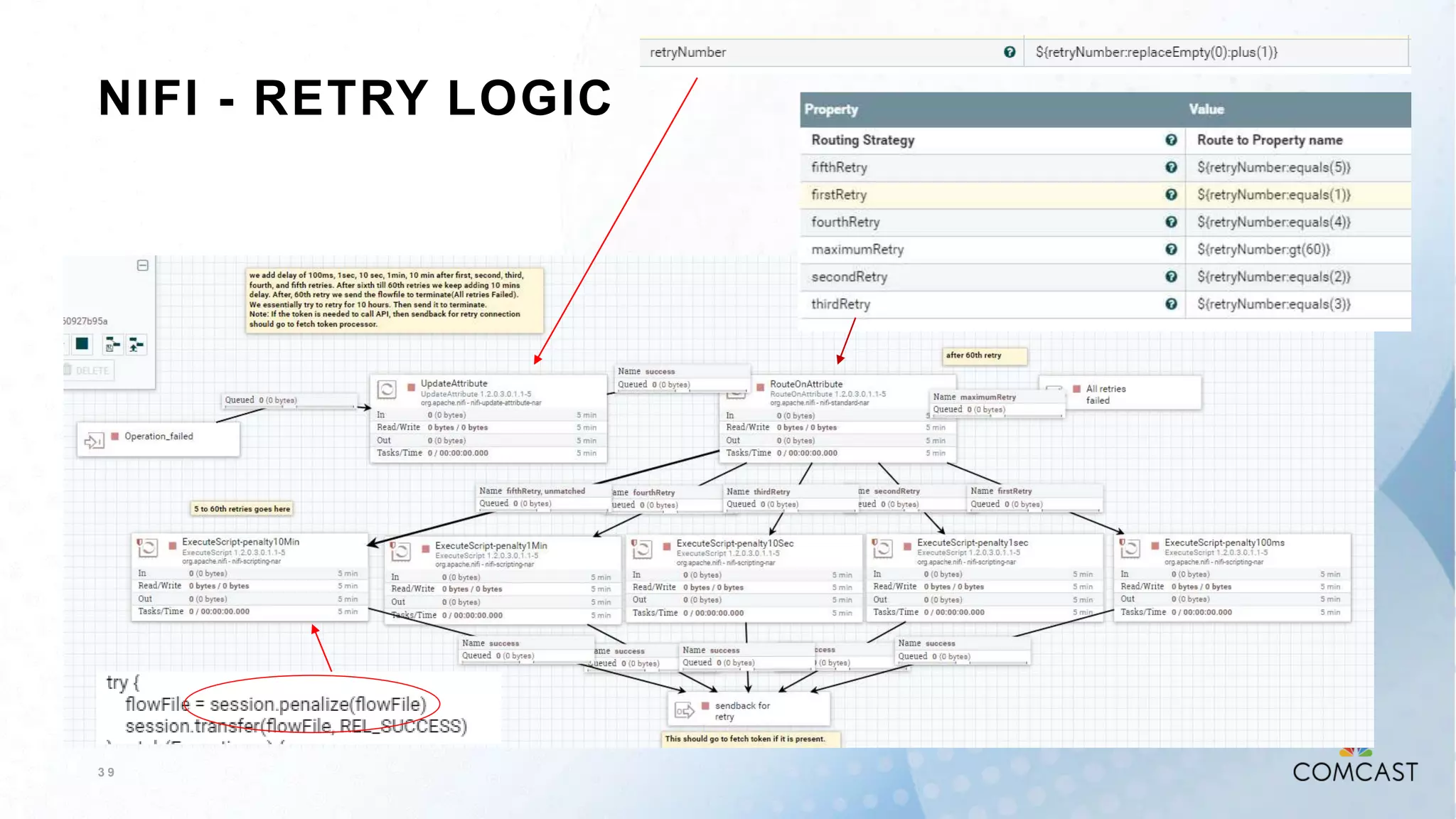Click the red stopped indicator on sendback for retry
Viewport: 1456px width, 819px height.
click(x=705, y=706)
